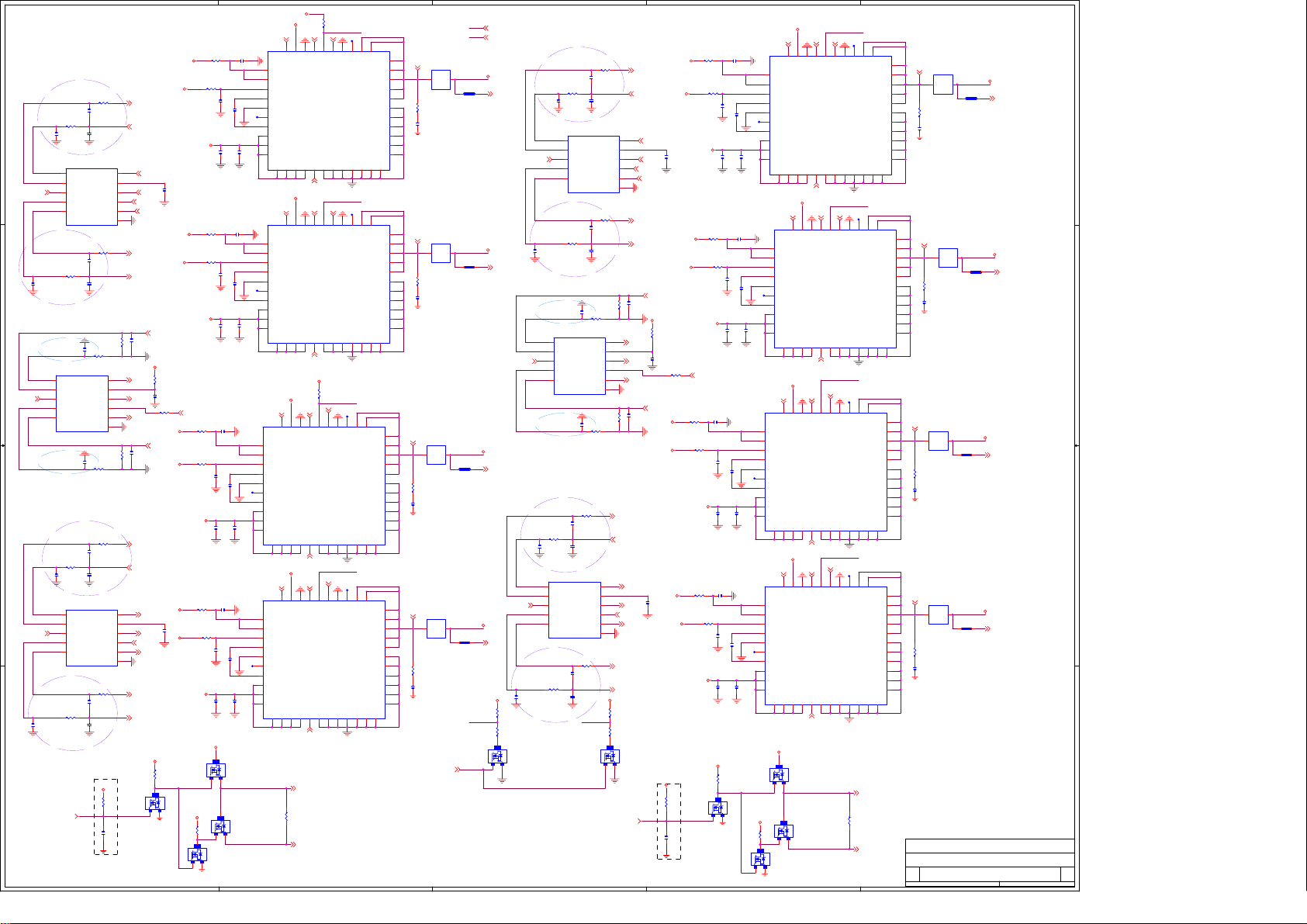Select the title block at the sheet's bottom-right corner
The width and height of the screenshot is (1307, 924).
pyautogui.click(x=990, y=862)
